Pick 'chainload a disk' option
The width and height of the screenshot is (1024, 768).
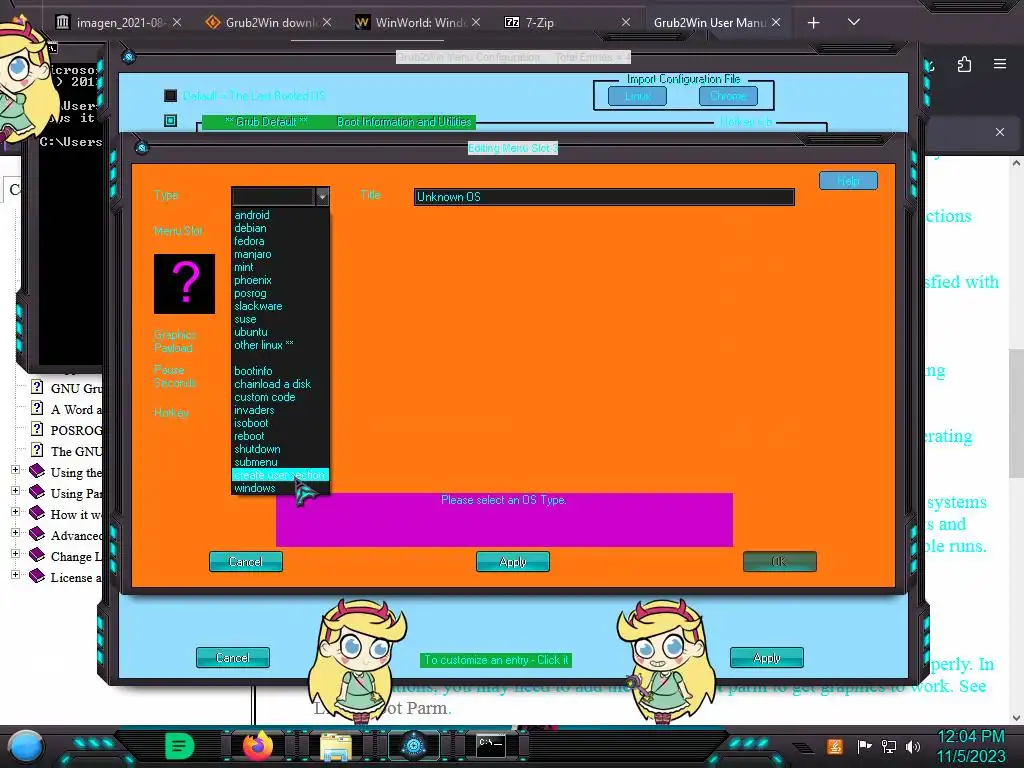pyautogui.click(x=272, y=384)
